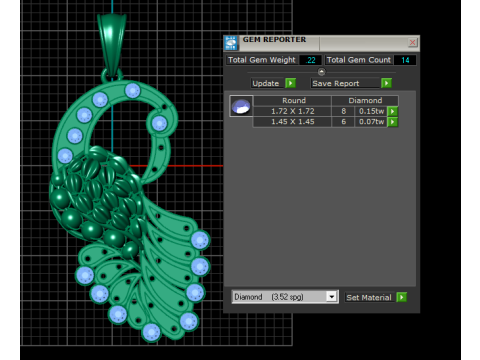The width and height of the screenshot is (480, 360).
Task: Click the Diamond column header
Action: point(365,101)
